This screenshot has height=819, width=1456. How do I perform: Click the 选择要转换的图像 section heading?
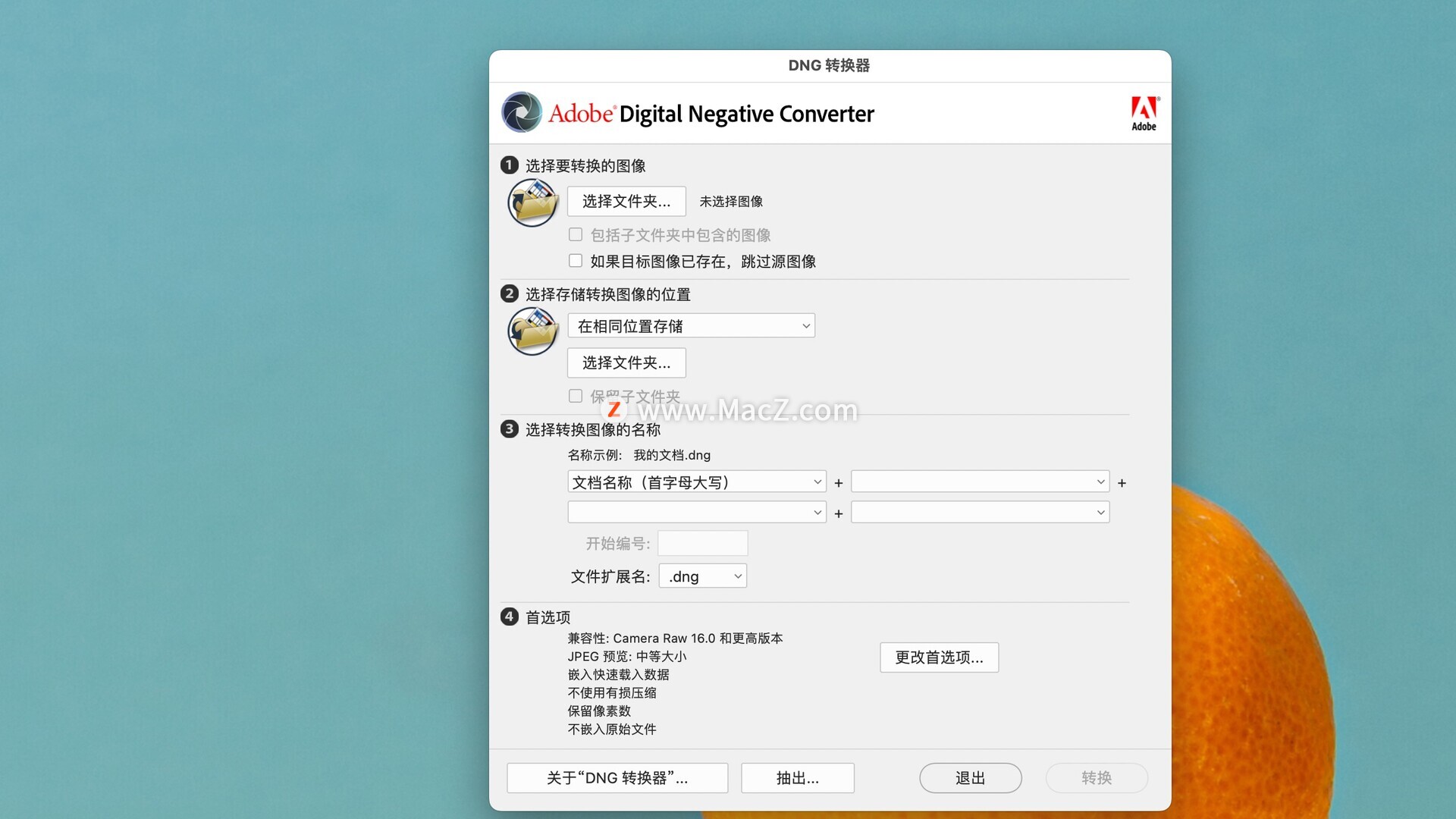point(585,166)
